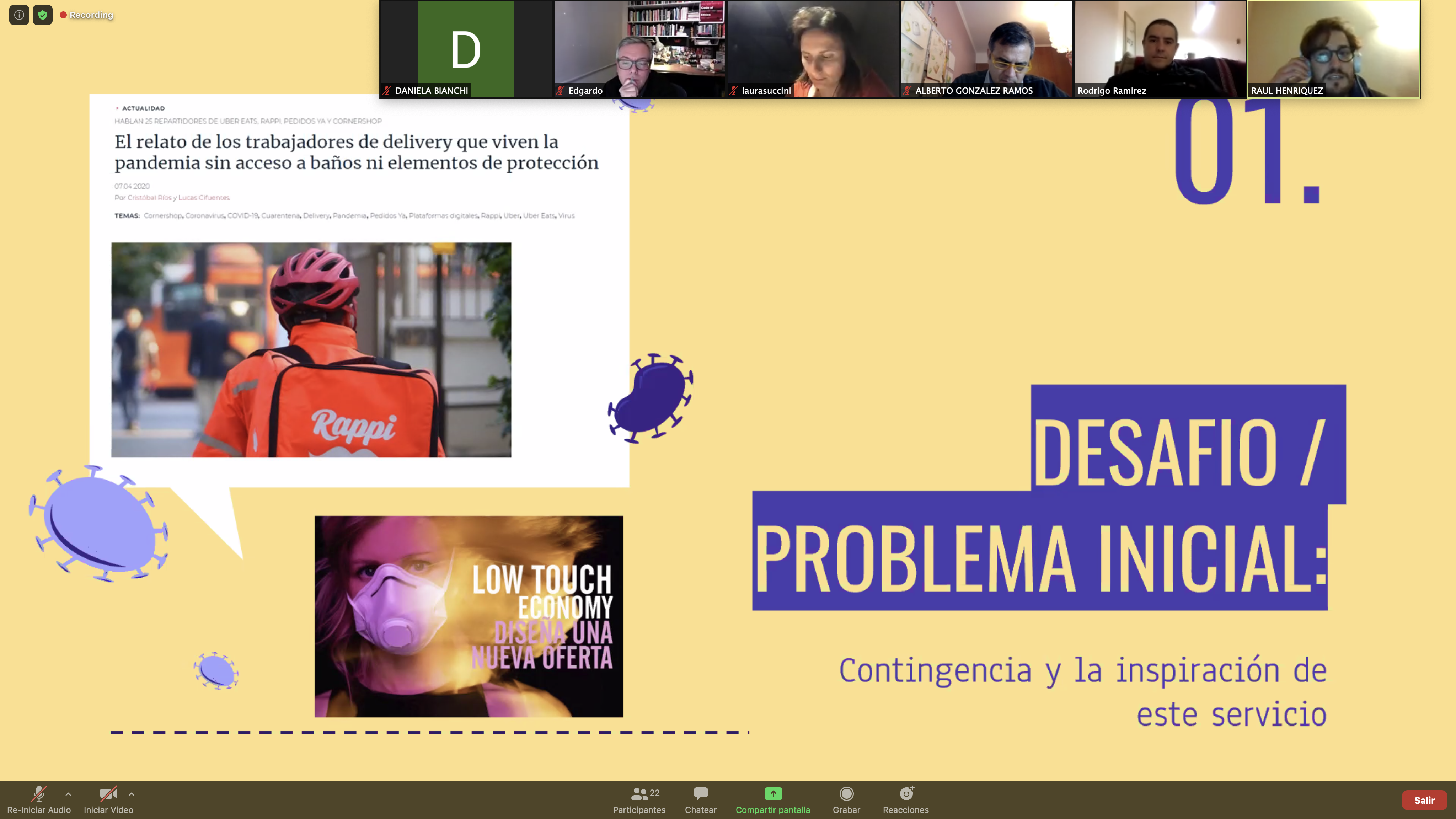1456x819 pixels.
Task: Click the red Recording indicator
Action: pyautogui.click(x=86, y=15)
